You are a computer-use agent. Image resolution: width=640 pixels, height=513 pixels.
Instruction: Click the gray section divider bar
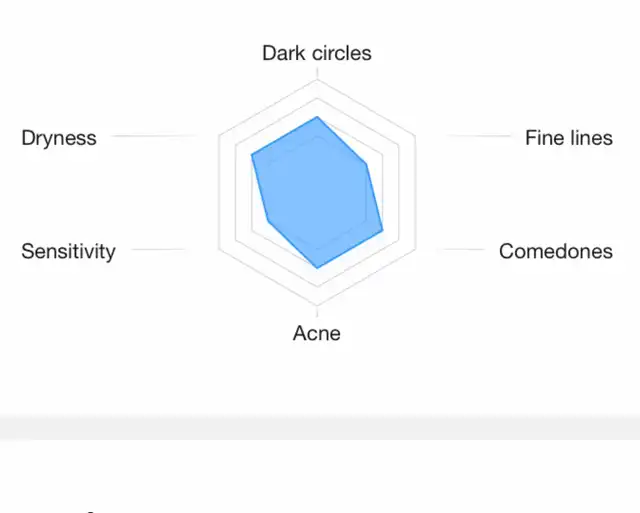(320, 427)
